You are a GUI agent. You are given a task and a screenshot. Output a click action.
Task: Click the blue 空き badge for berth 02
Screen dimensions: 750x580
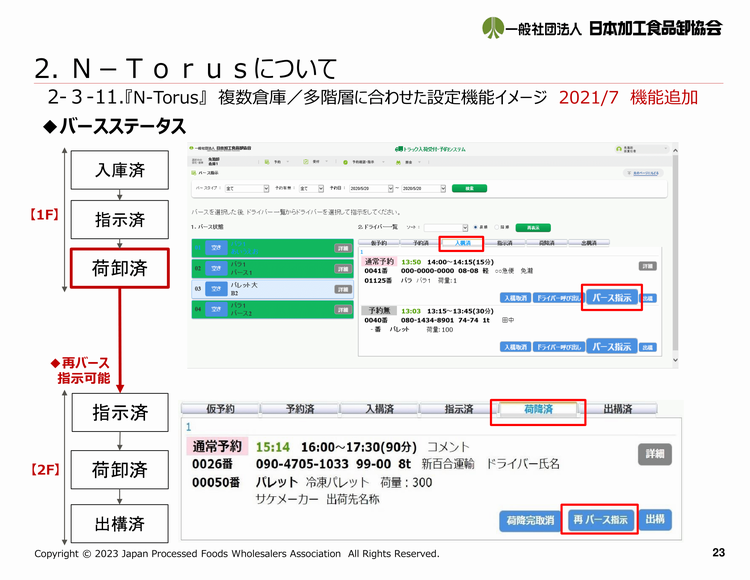(x=216, y=268)
